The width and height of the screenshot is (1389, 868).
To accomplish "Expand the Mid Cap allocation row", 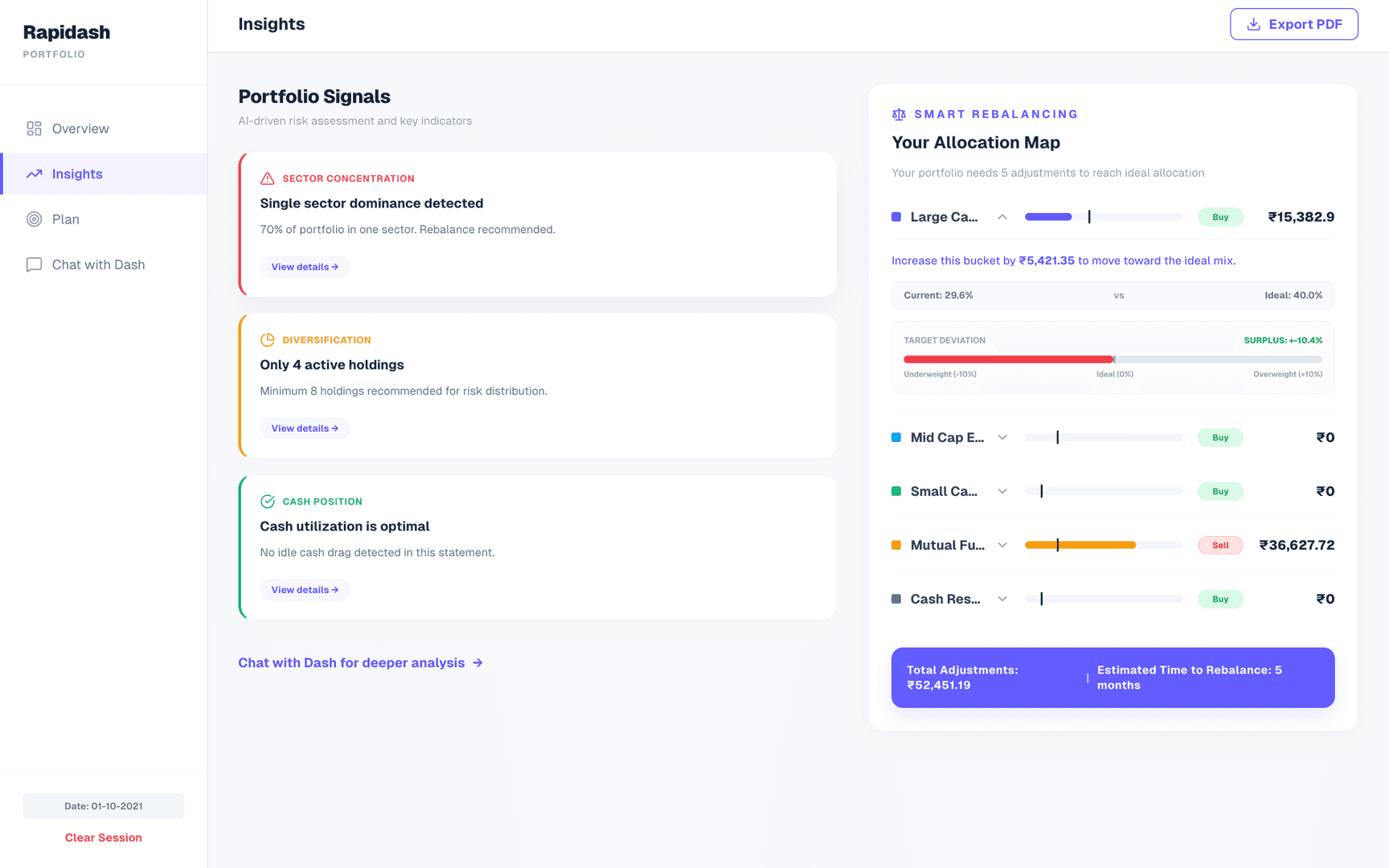I will (x=1002, y=437).
